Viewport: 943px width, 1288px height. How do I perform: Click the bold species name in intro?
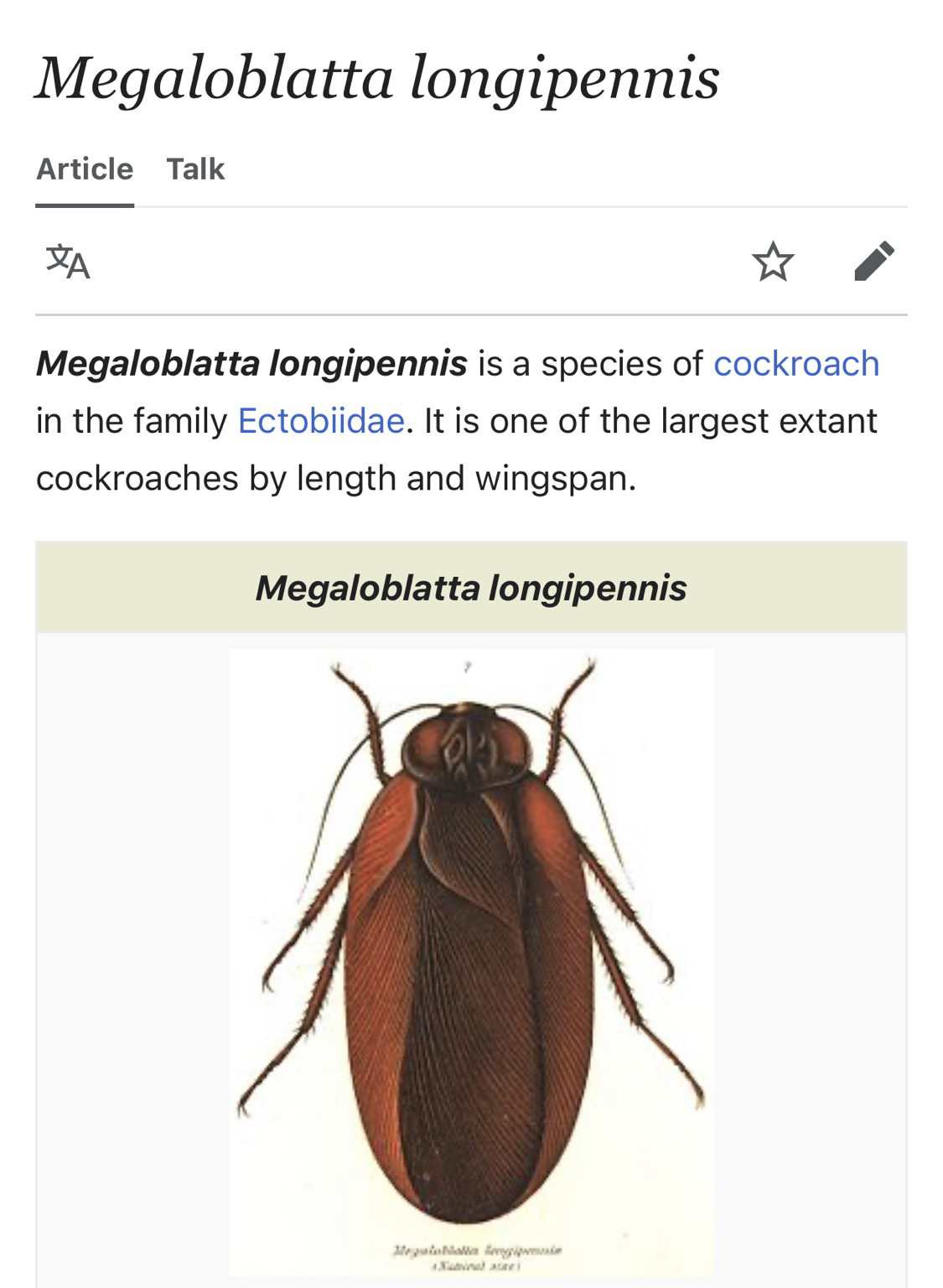click(x=251, y=364)
